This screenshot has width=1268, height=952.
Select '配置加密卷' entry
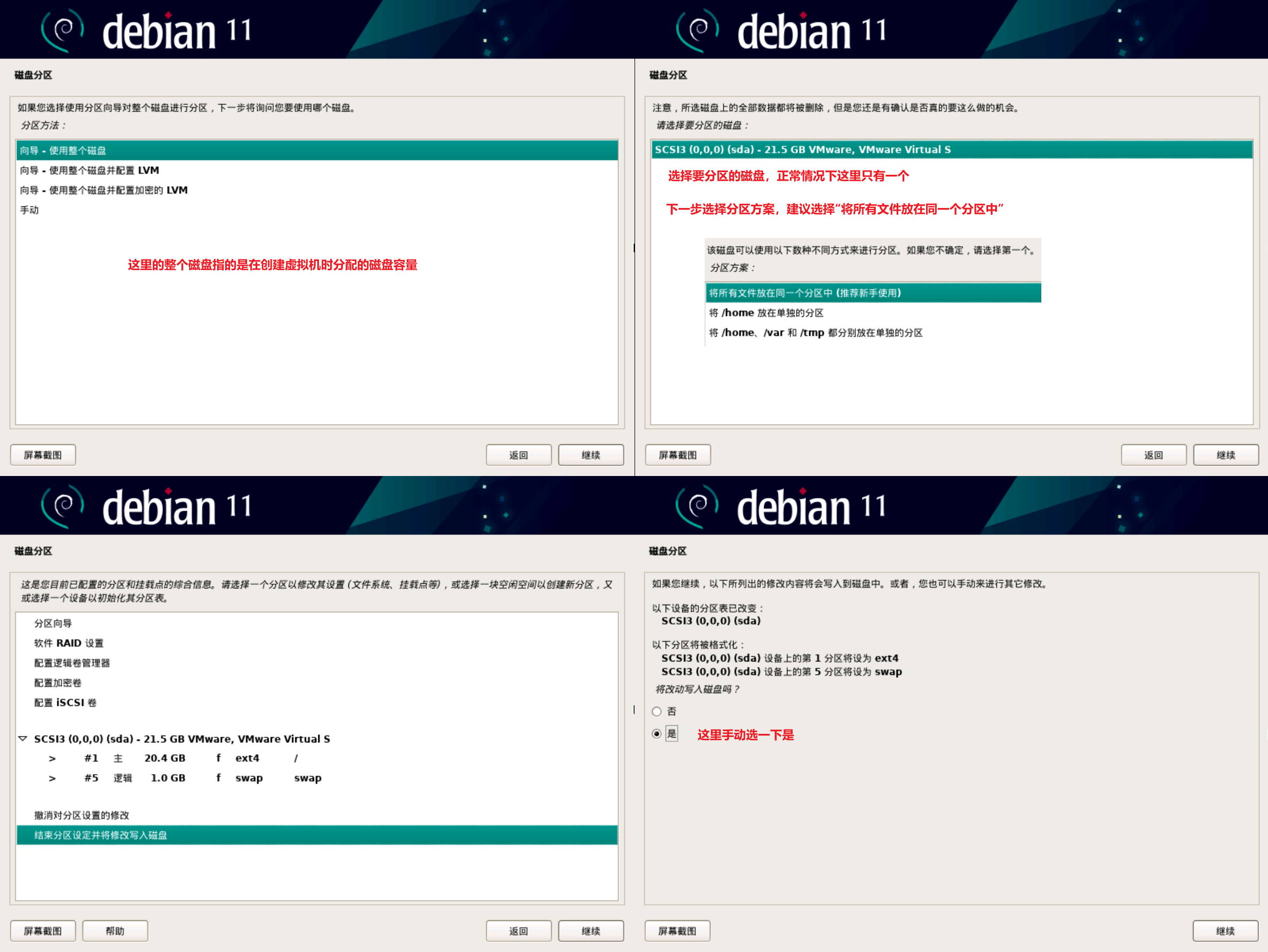(x=317, y=682)
